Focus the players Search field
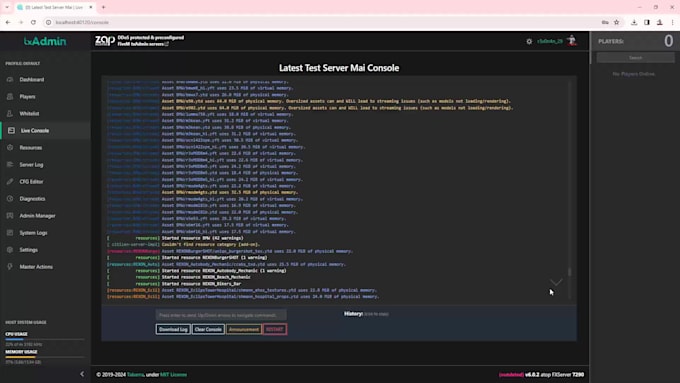Image resolution: width=680 pixels, height=383 pixels. (x=635, y=58)
